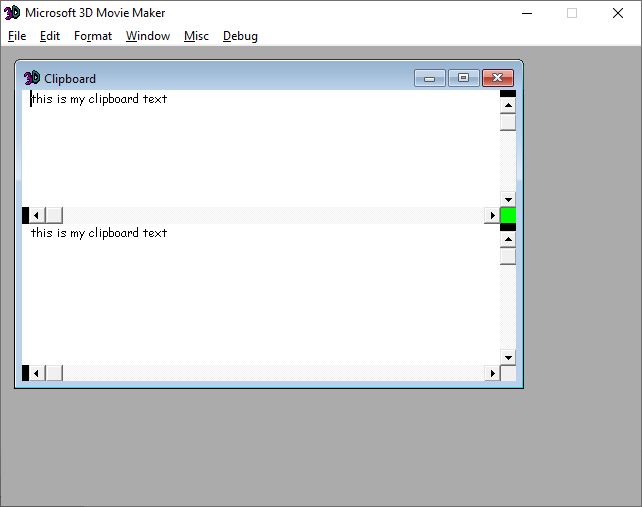Open the Window menu

point(148,36)
